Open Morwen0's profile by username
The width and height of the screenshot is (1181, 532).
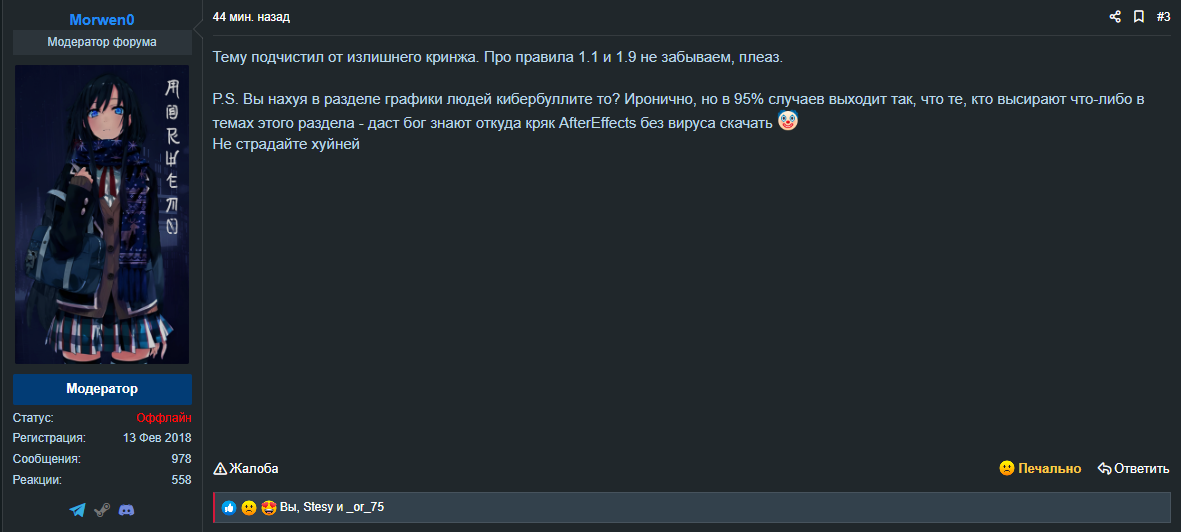coord(102,20)
